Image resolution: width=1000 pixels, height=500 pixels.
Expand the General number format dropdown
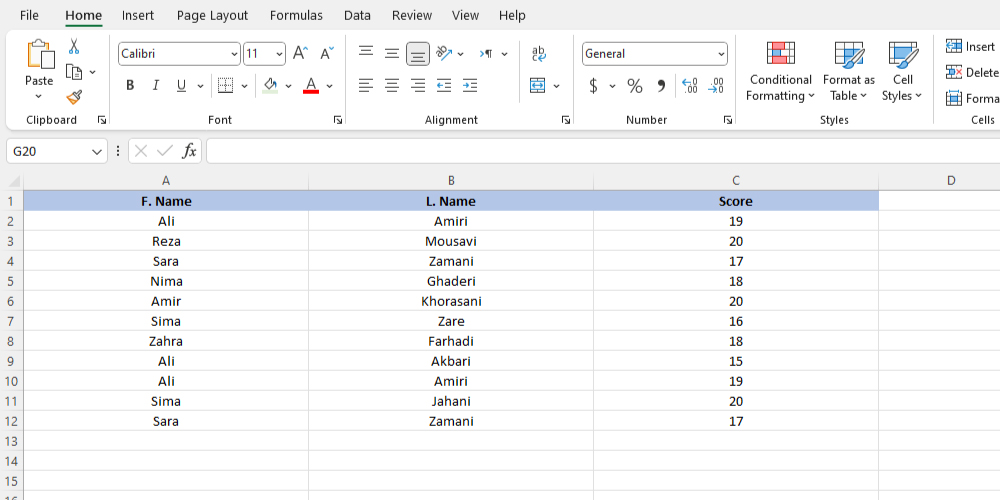click(x=721, y=54)
